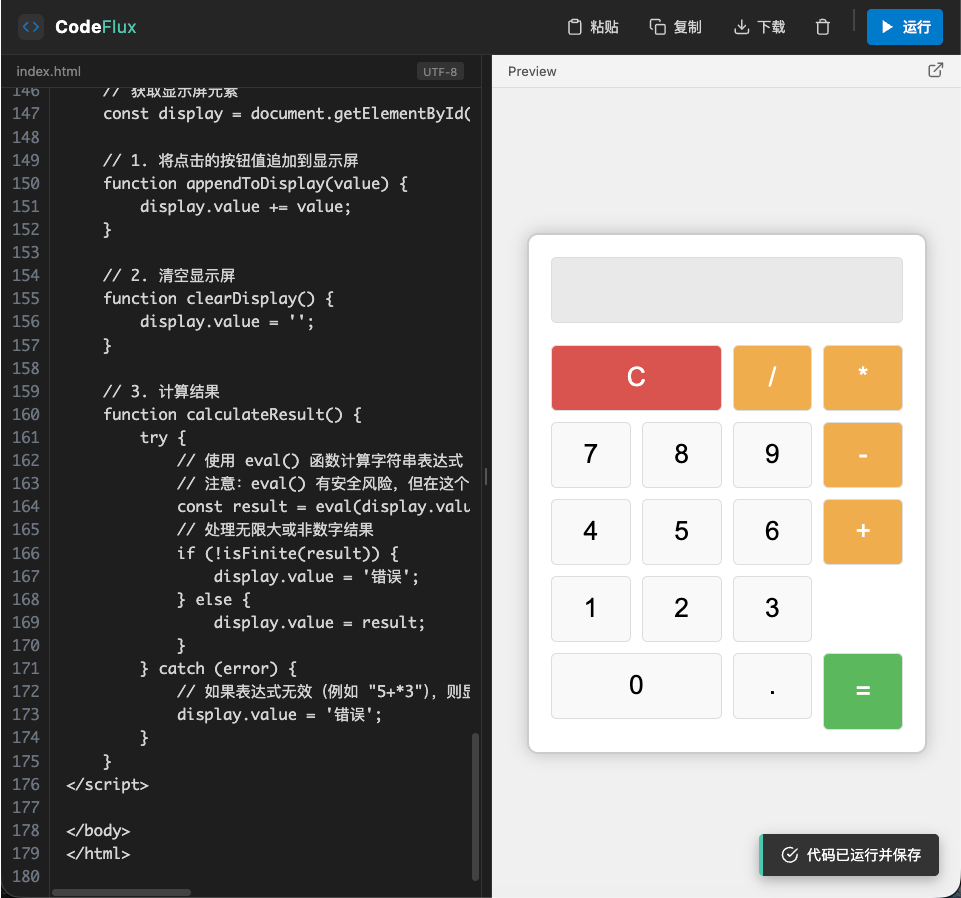Click the editor horizontal scrollbar thumb

(121, 892)
